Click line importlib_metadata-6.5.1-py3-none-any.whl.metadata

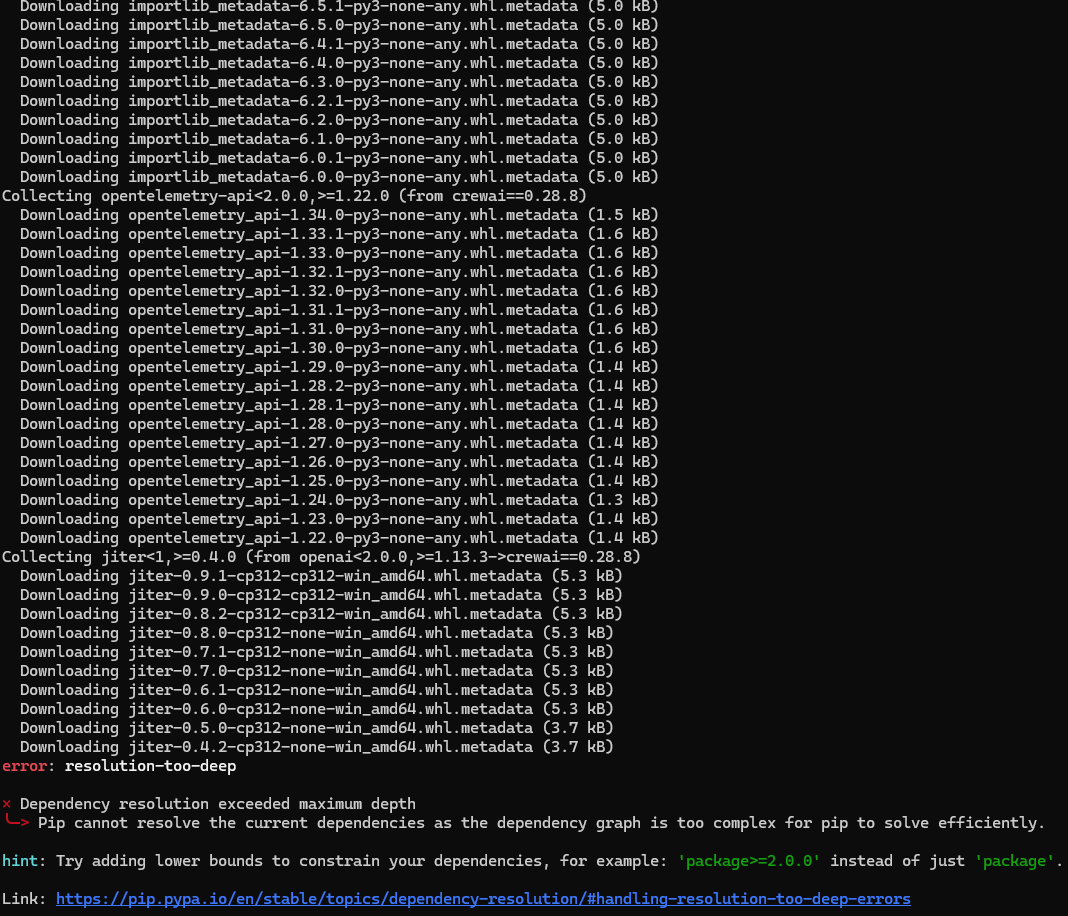339,7
